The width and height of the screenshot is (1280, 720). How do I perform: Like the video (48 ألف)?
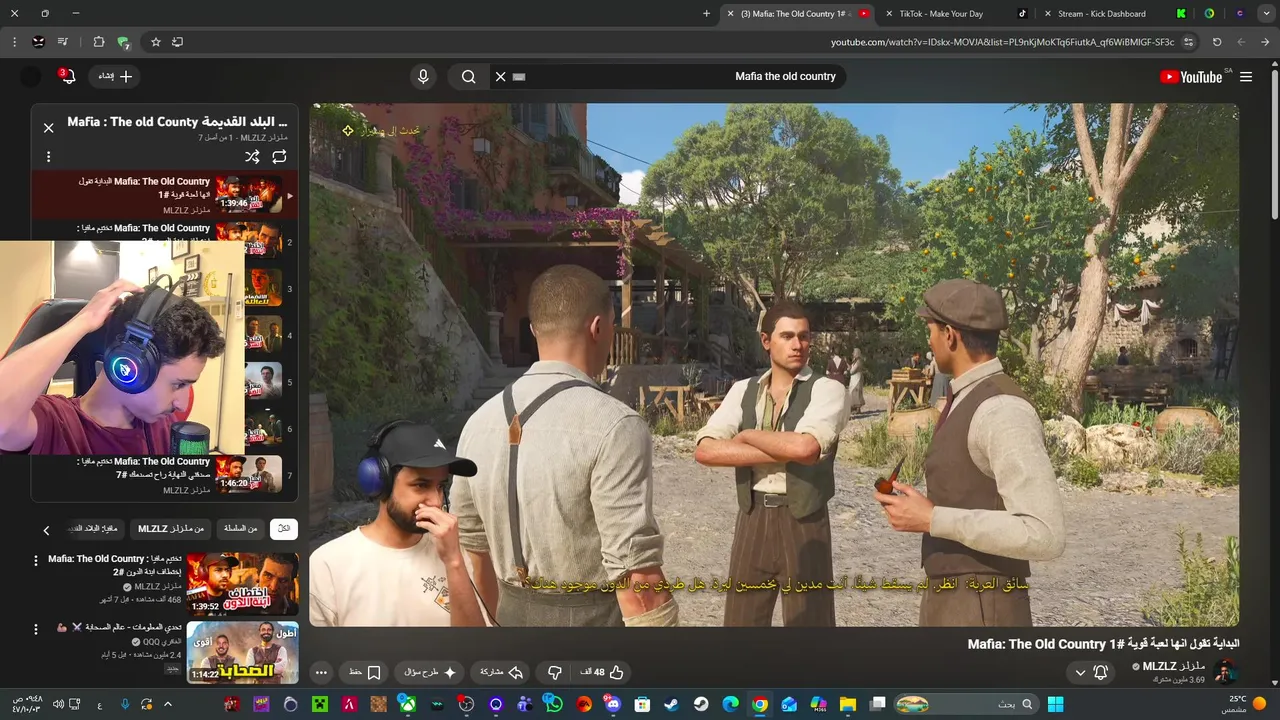coord(602,673)
